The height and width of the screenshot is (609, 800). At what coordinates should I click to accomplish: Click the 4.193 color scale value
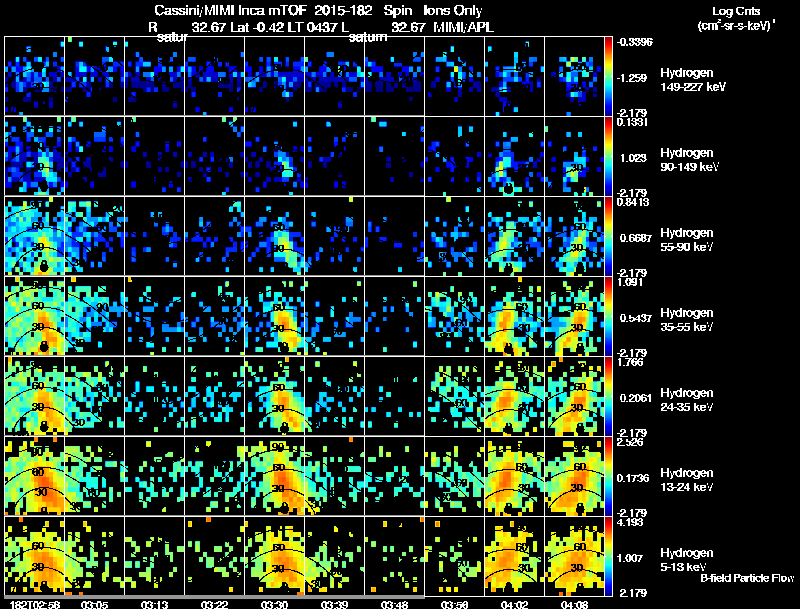tap(630, 522)
